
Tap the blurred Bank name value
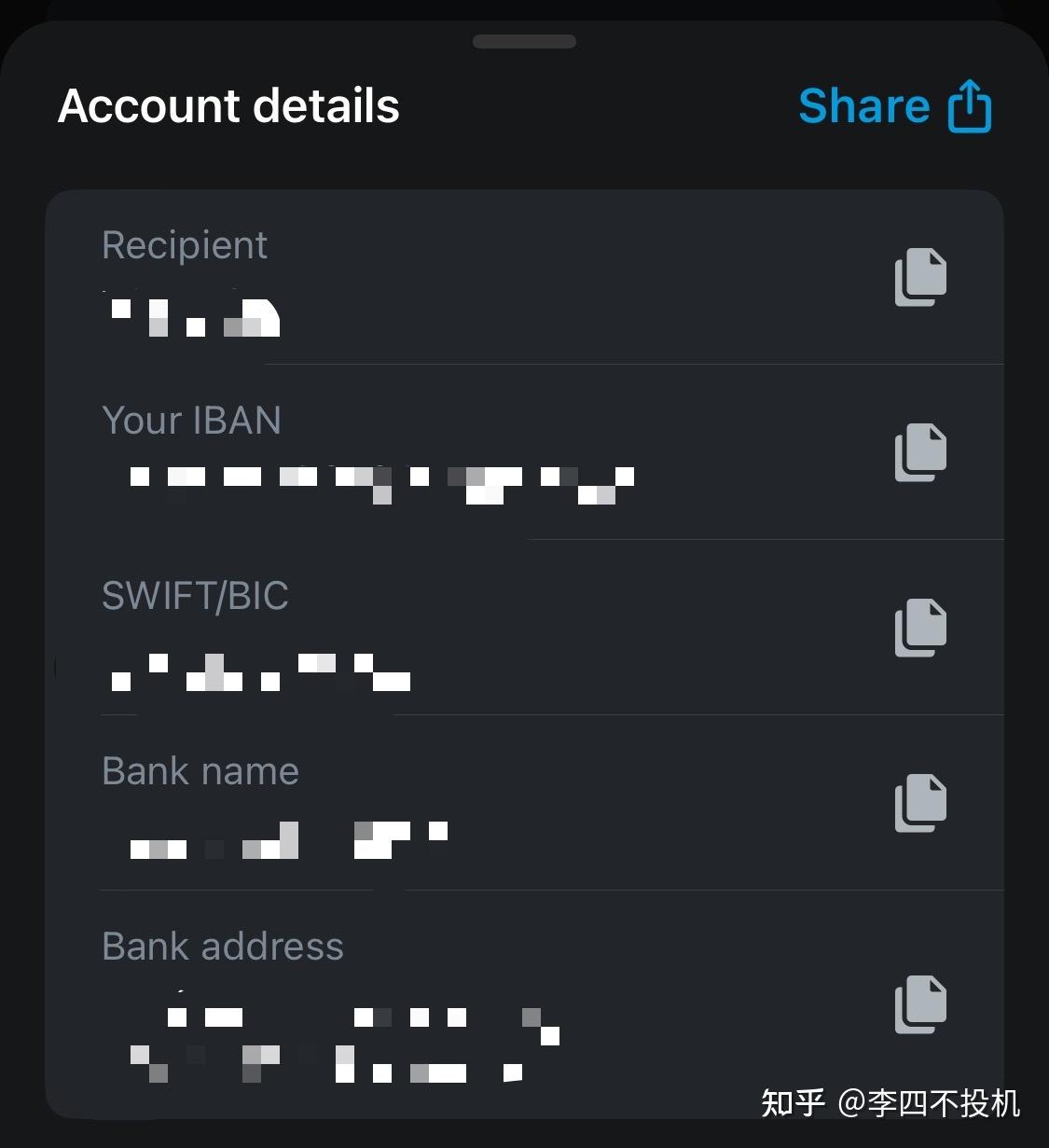click(289, 840)
